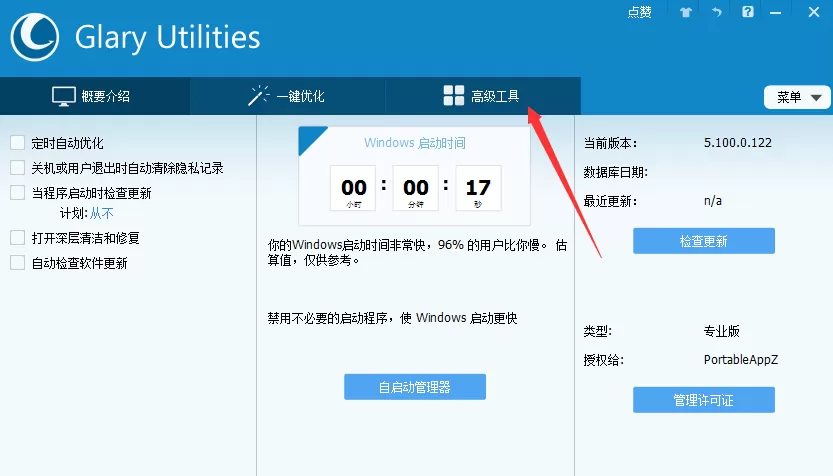
Task: Click the 自启动管理器 button
Action: [x=415, y=387]
